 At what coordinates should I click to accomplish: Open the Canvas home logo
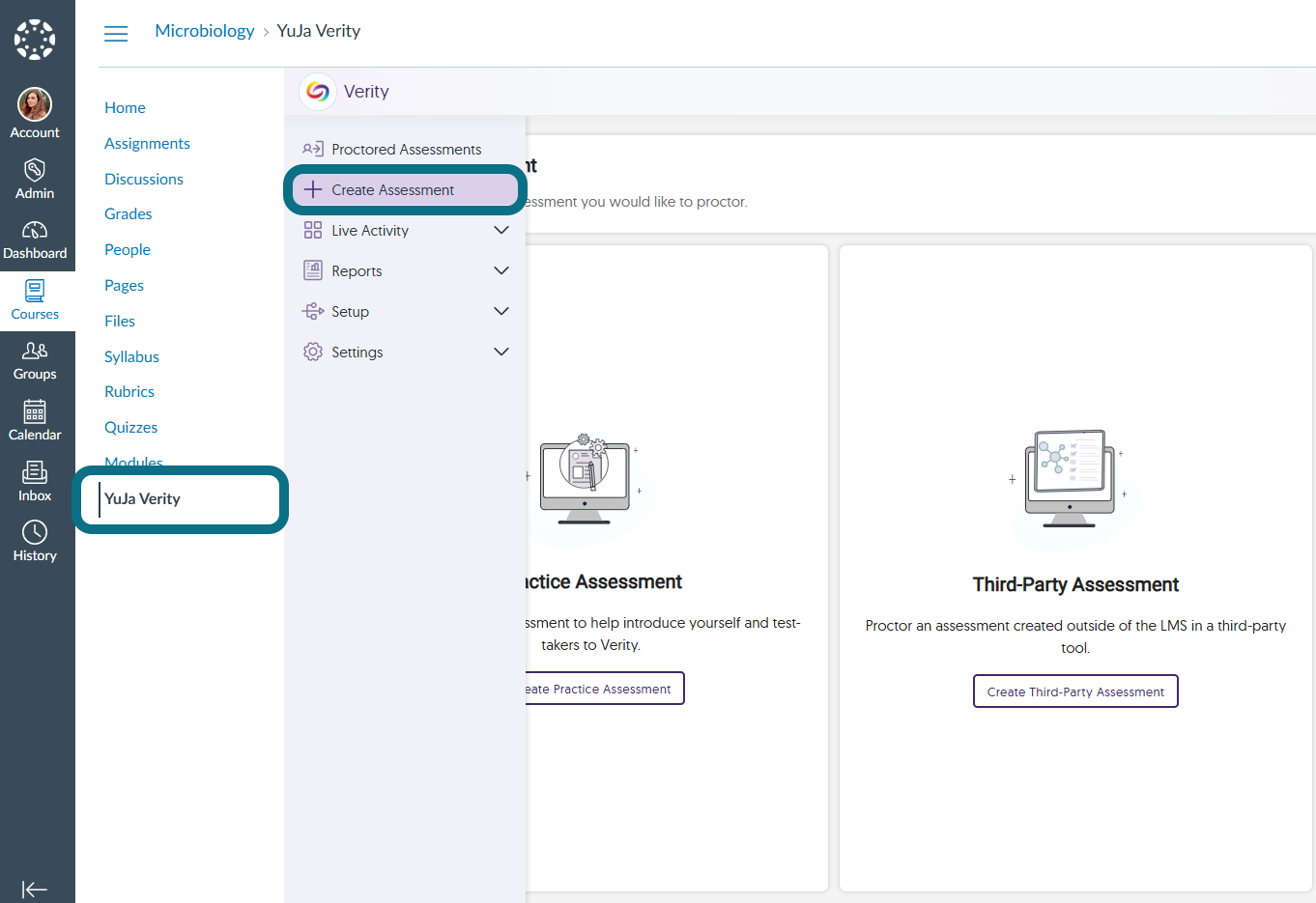point(35,40)
